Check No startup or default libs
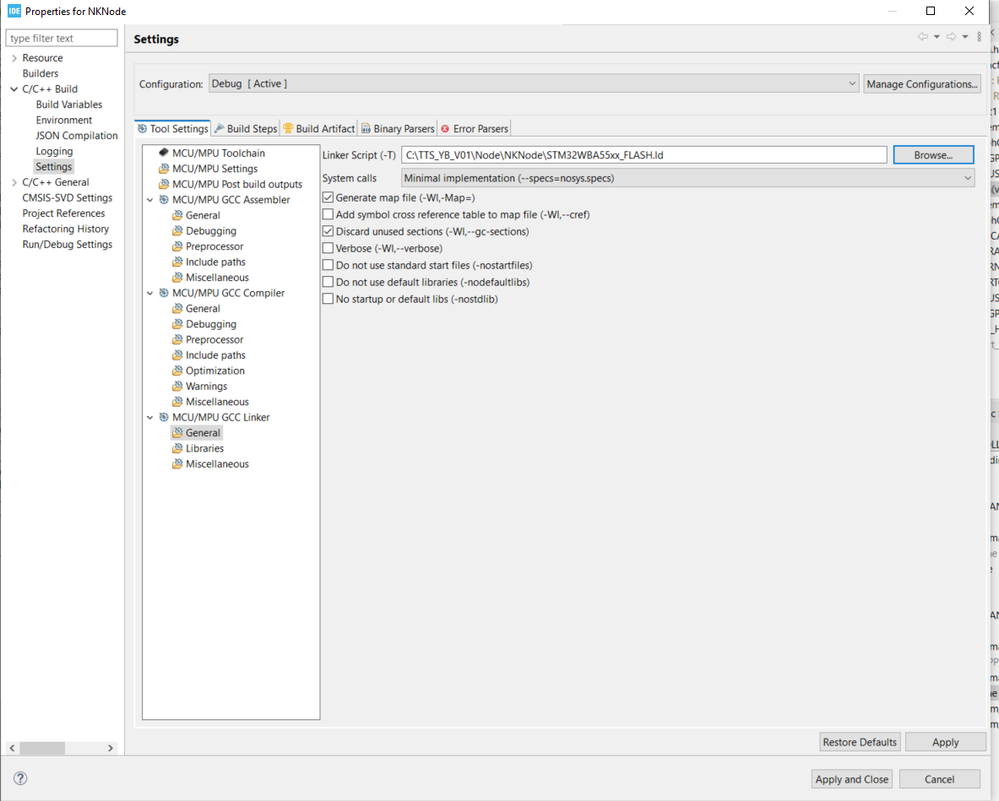The image size is (999, 801). tap(328, 299)
